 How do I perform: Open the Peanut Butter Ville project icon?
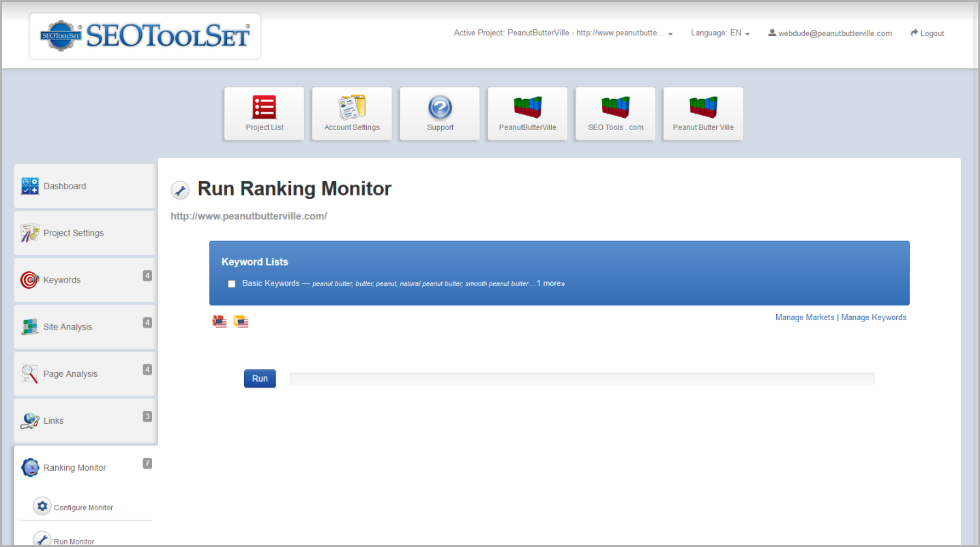pos(703,107)
